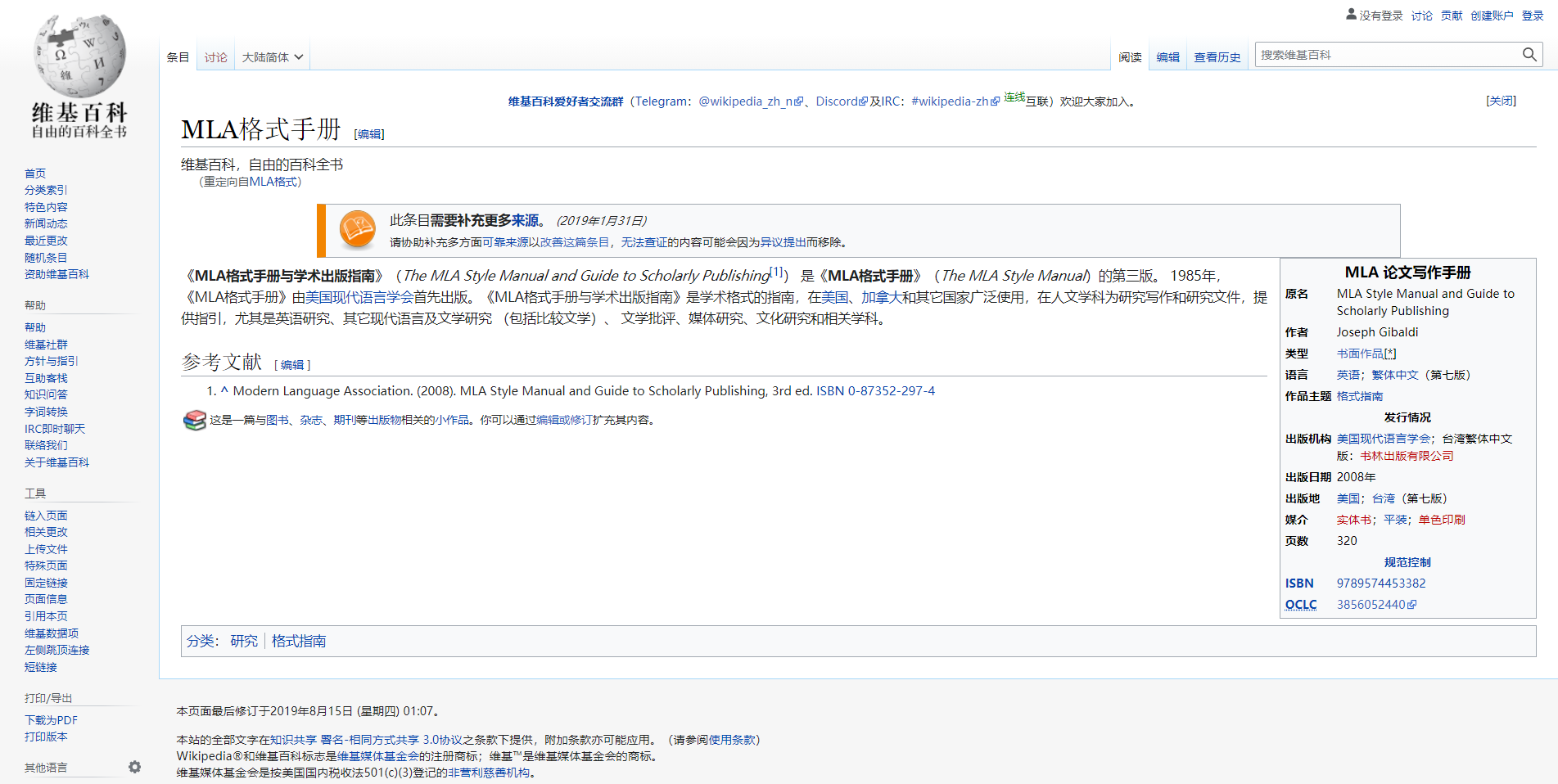Open 下载为PDF in the sidebar
This screenshot has width=1558, height=784.
(52, 719)
